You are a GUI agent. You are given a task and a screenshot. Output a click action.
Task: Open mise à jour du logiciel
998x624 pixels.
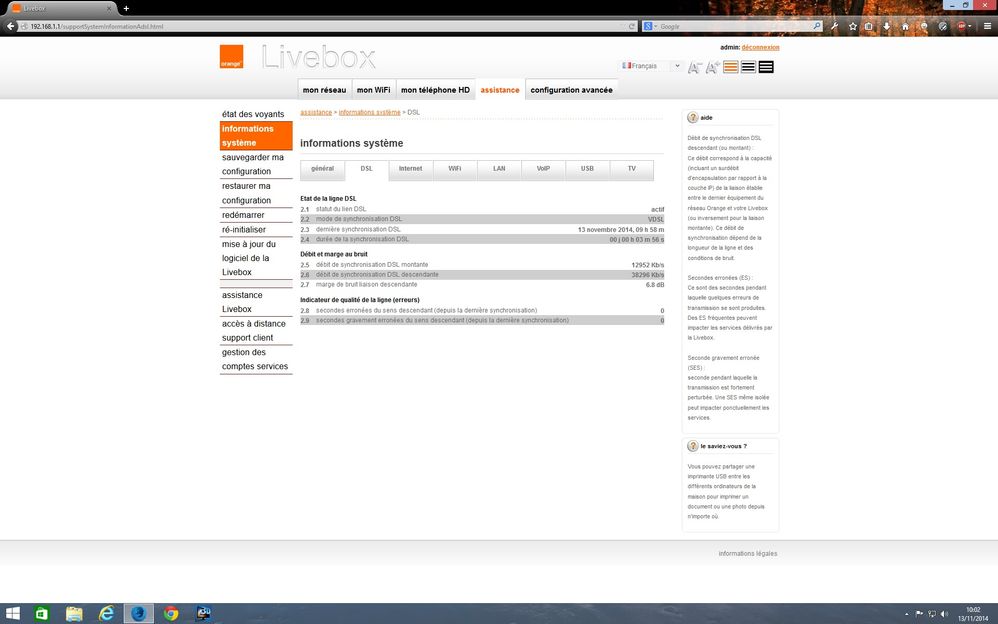point(256,258)
